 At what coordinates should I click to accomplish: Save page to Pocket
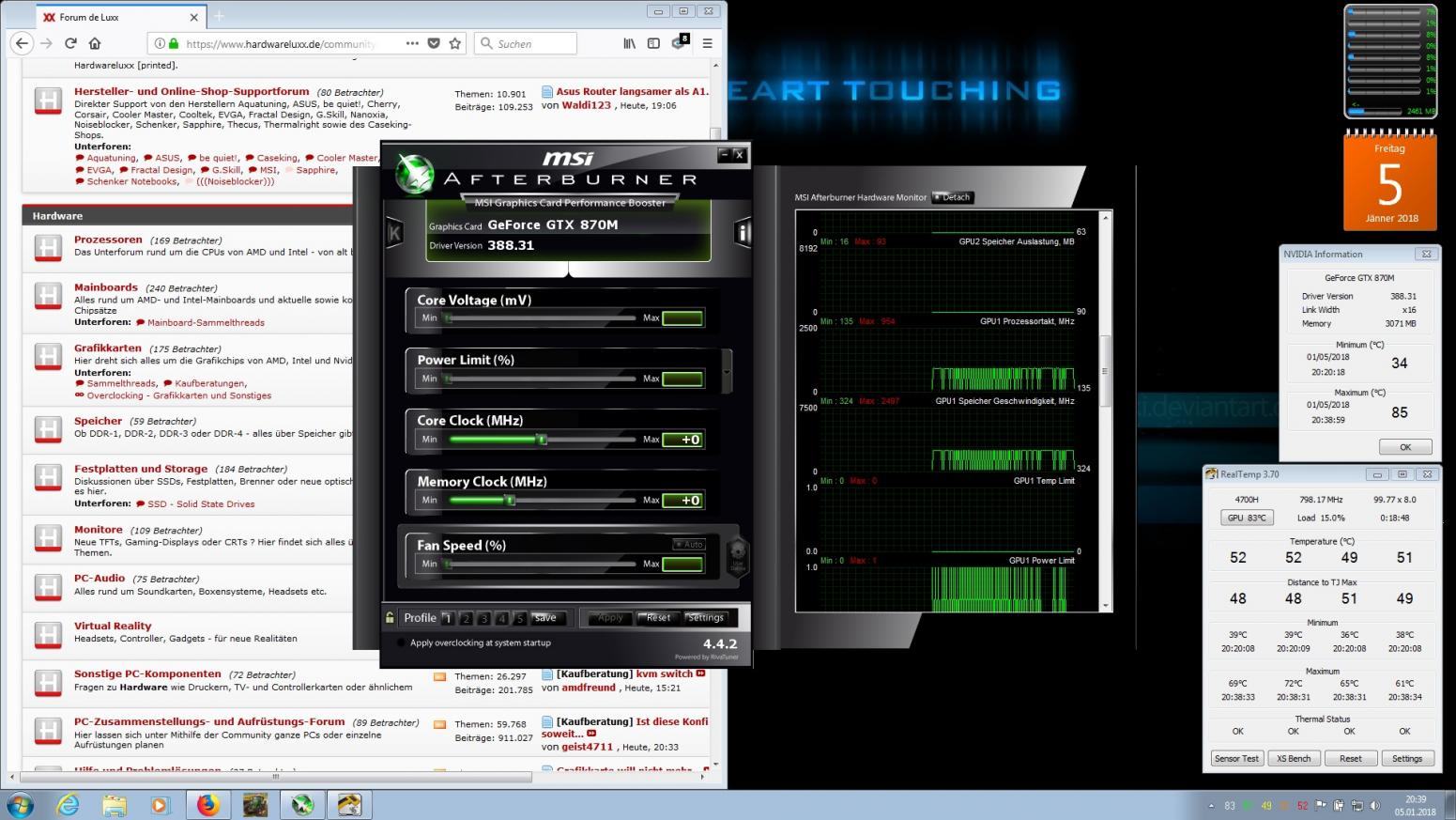(434, 43)
